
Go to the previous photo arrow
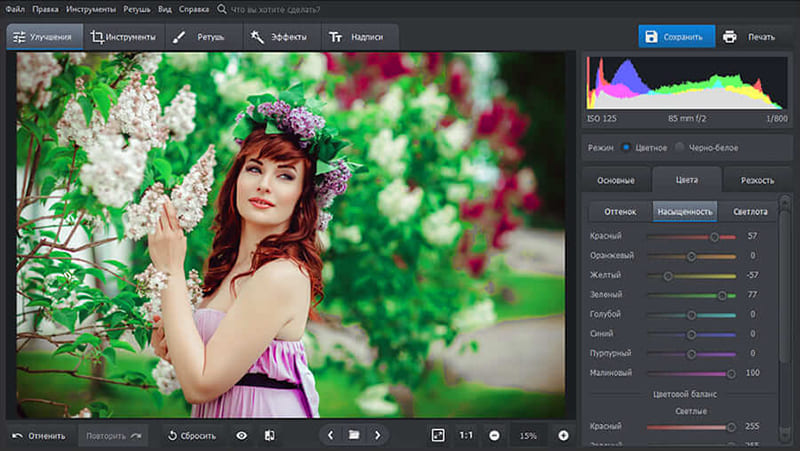pyautogui.click(x=330, y=435)
